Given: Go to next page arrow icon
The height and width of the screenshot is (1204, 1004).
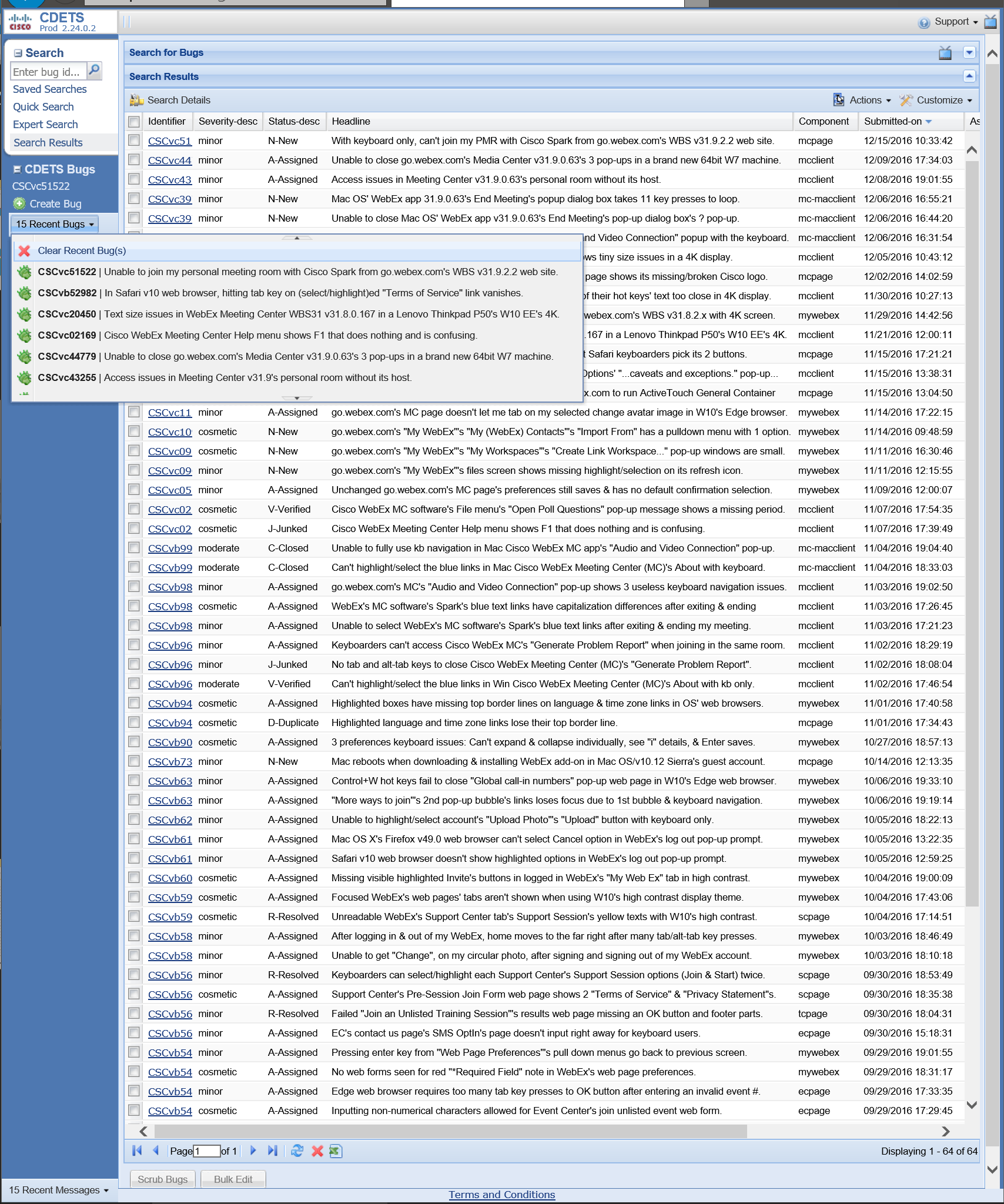Looking at the screenshot, I should [x=253, y=1151].
